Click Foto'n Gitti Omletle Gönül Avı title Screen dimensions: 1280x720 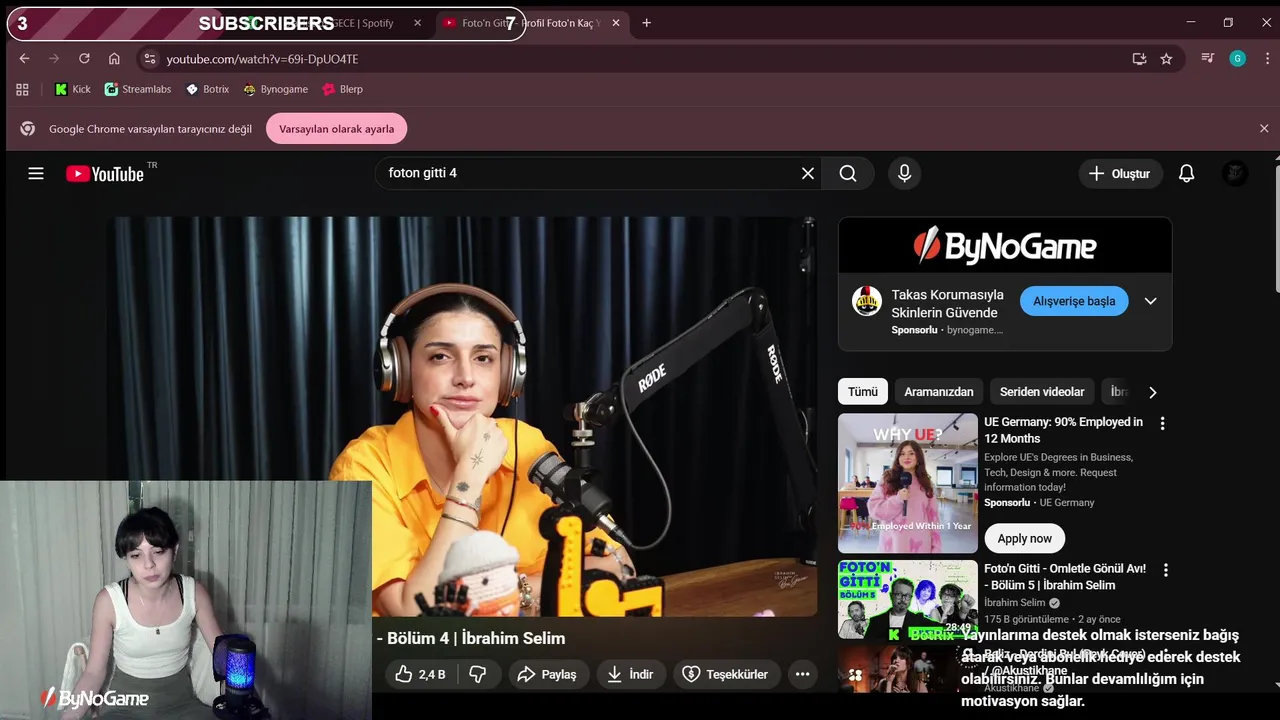(1064, 576)
